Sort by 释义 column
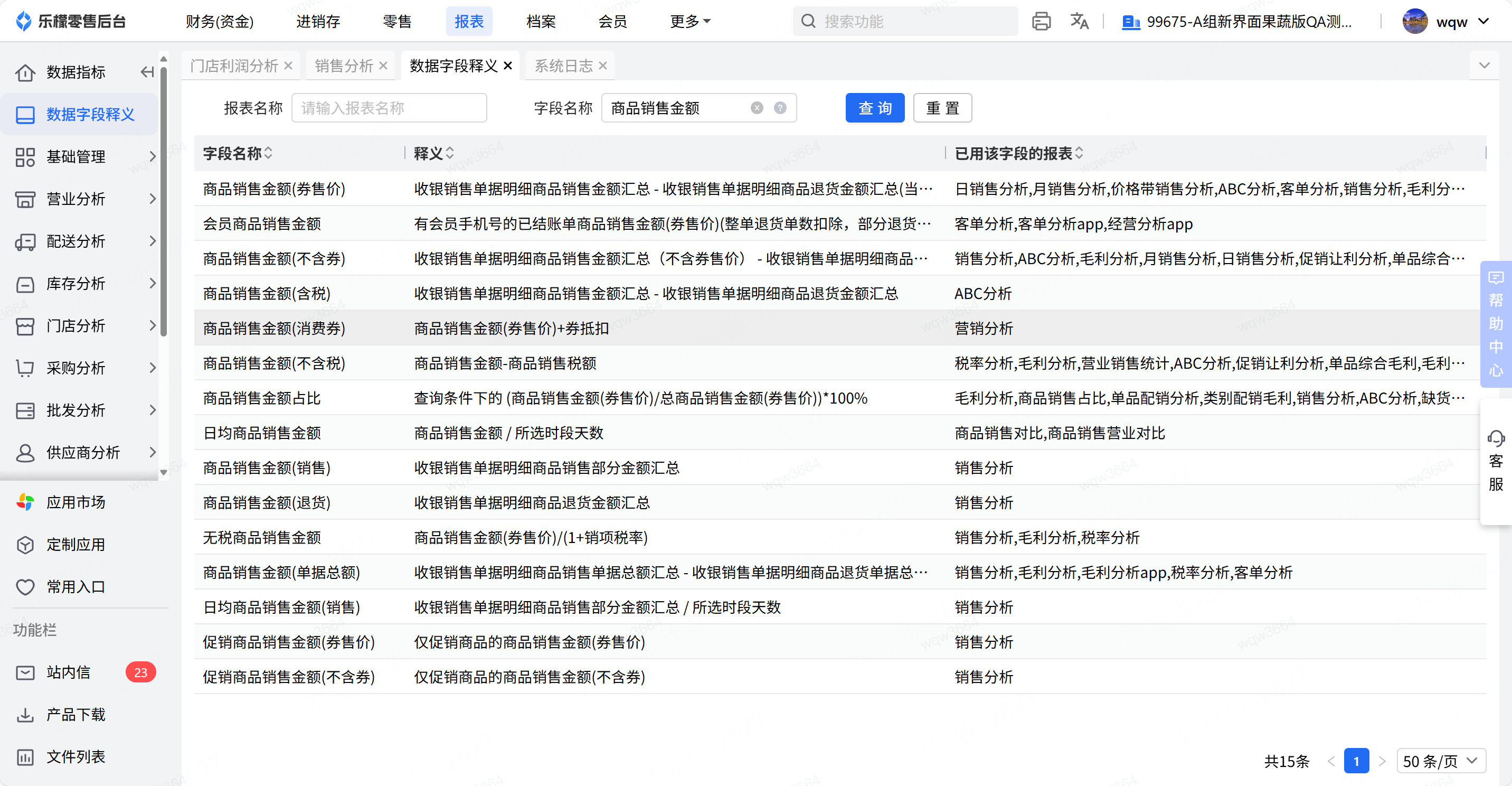Viewport: 1512px width, 786px height. (x=450, y=153)
